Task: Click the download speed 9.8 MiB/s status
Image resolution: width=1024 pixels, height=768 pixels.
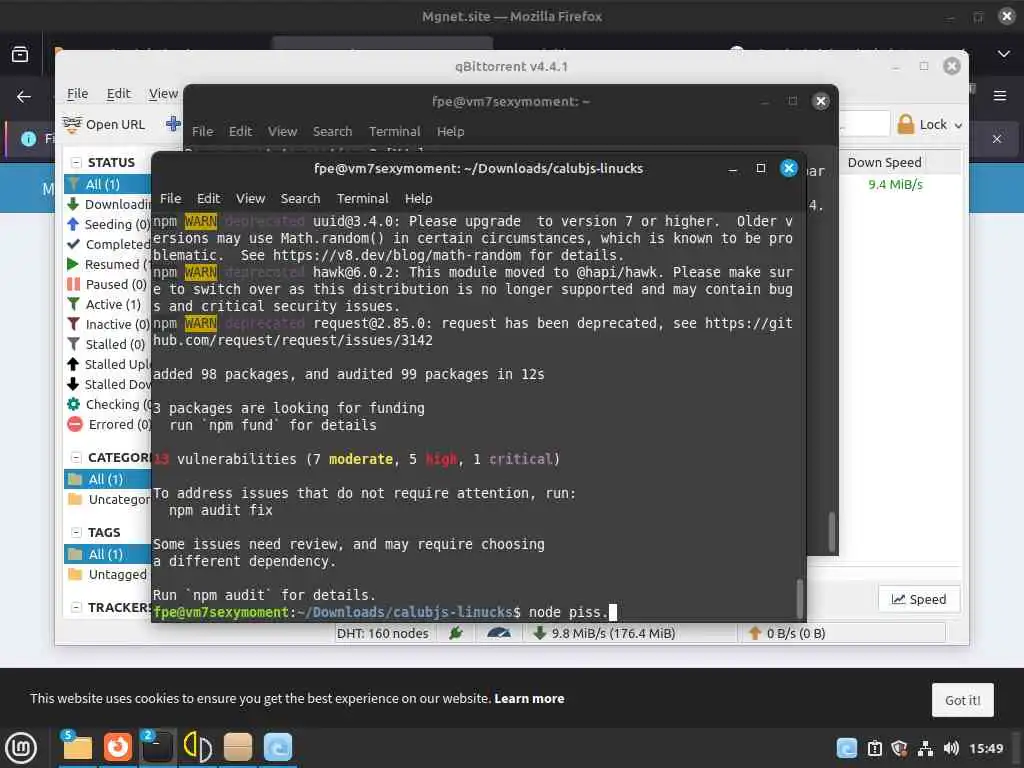Action: 604,633
